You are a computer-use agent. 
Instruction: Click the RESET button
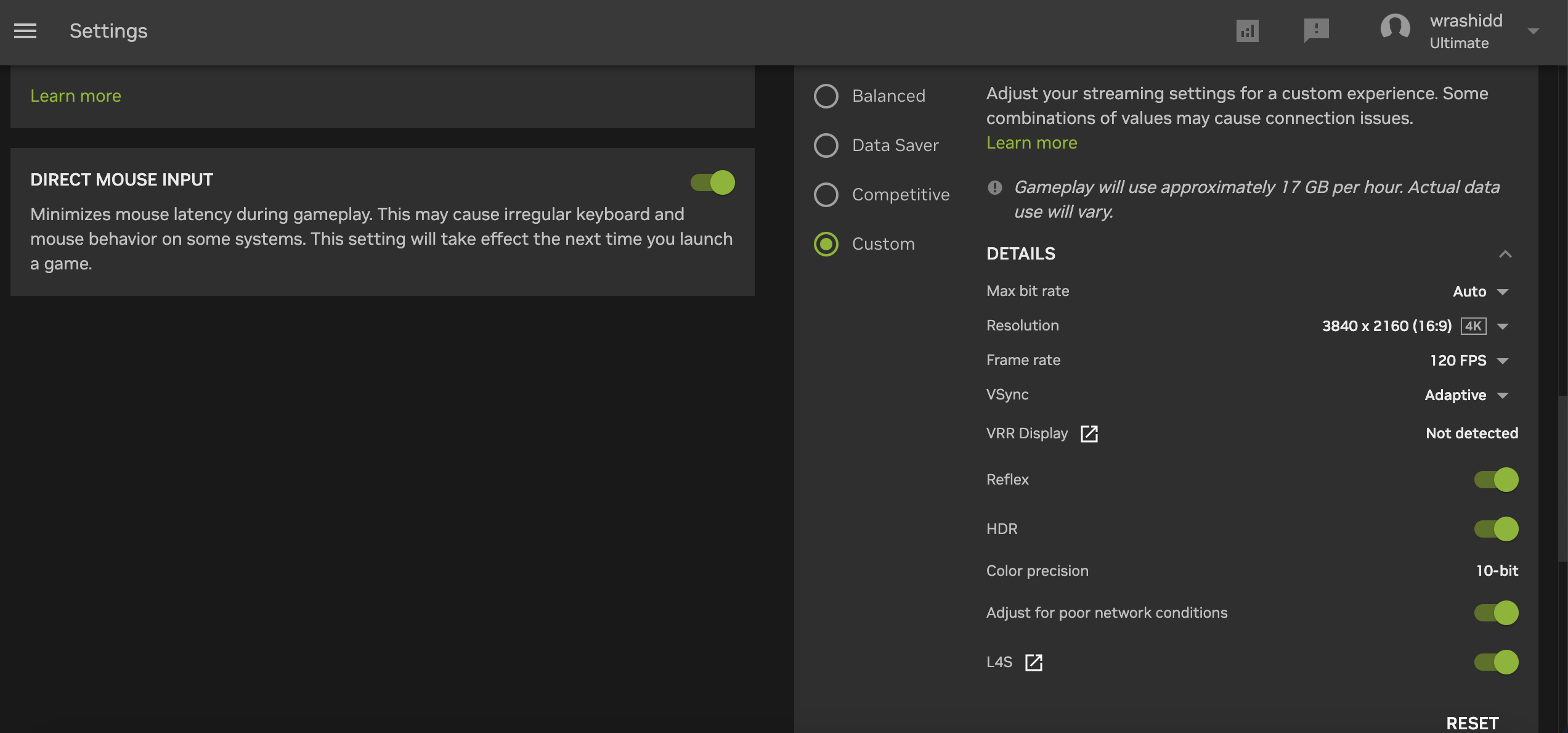[1473, 723]
